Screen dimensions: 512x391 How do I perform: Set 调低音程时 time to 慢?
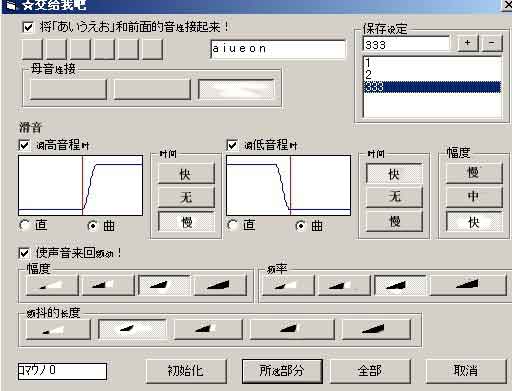tap(394, 221)
